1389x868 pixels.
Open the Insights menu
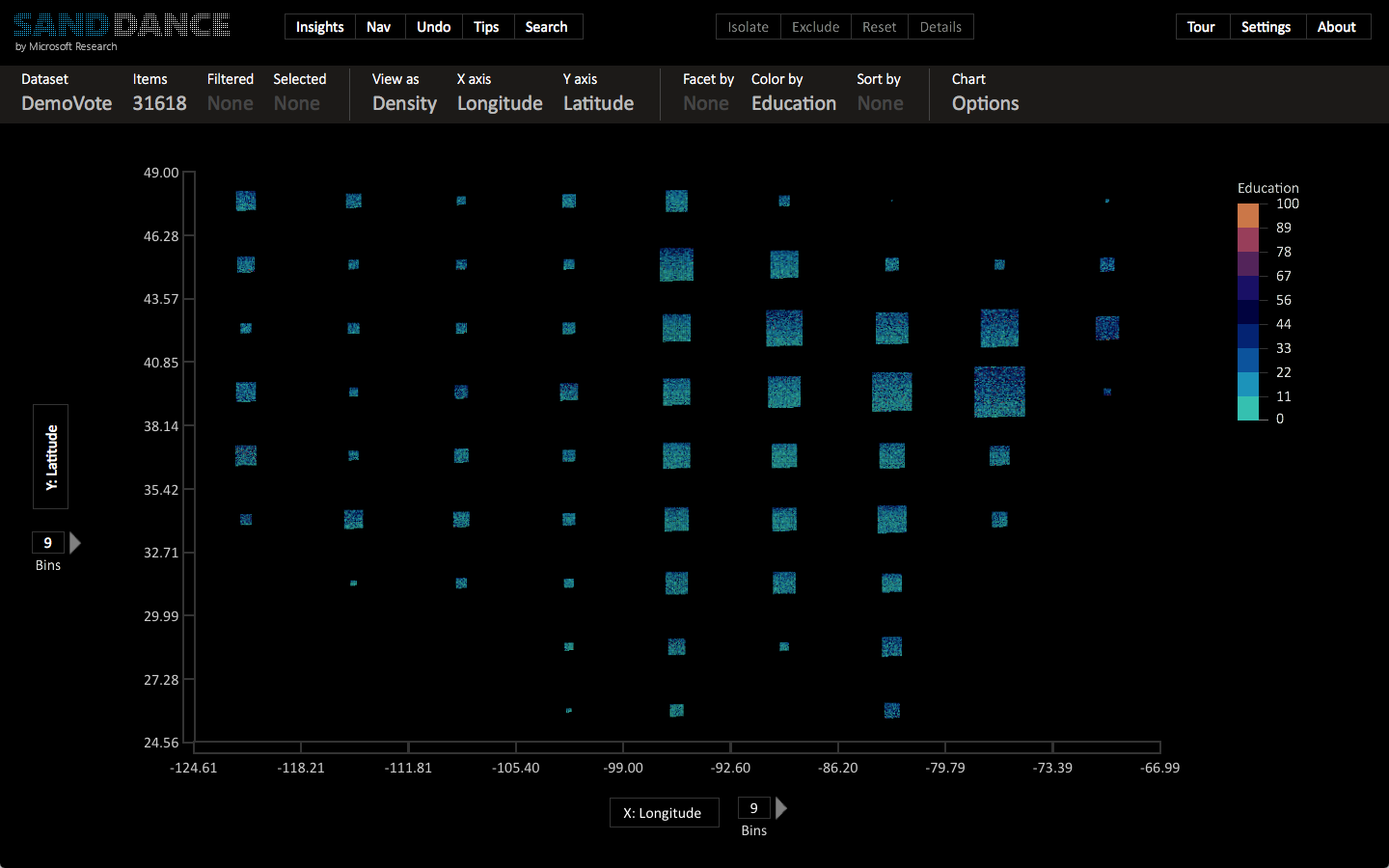pos(319,27)
